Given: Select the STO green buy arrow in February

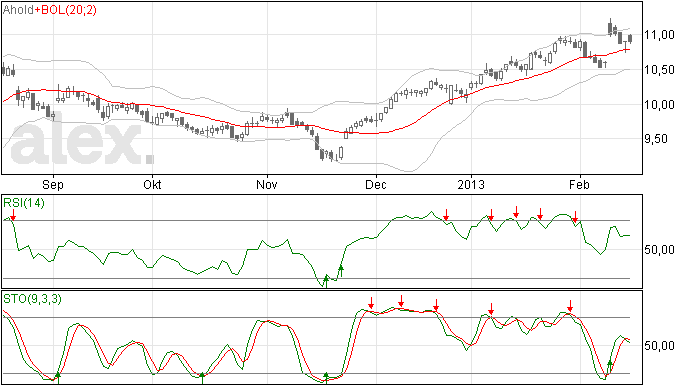Looking at the screenshot, I should pyautogui.click(x=609, y=366).
